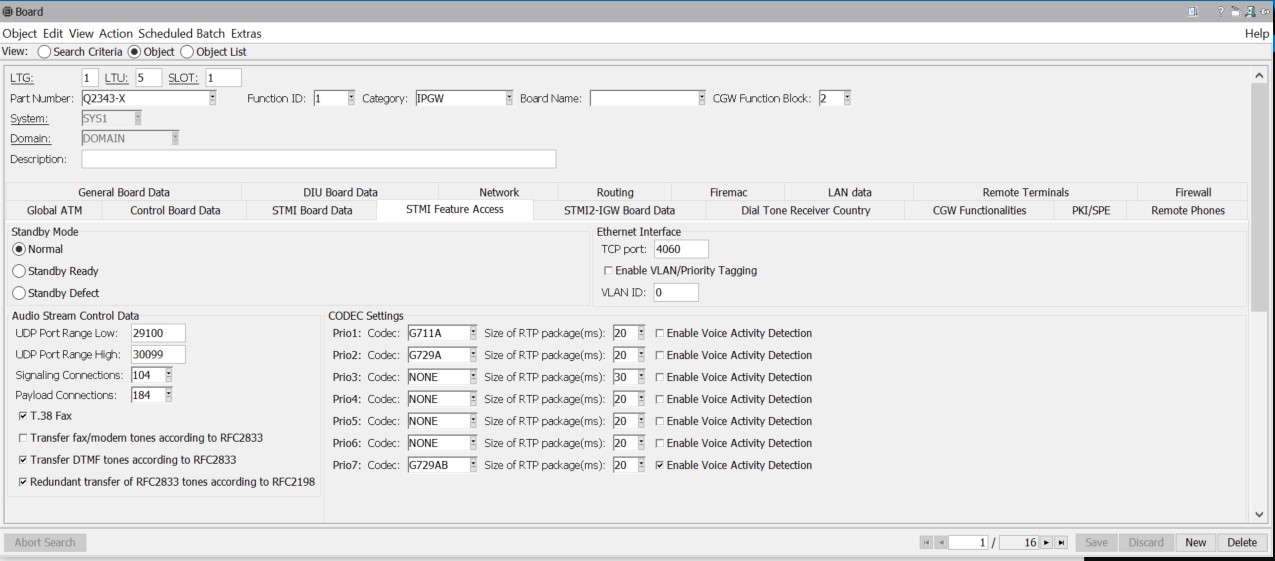Switch to the PKI/SPE tab
The image size is (1275, 561).
pos(1091,211)
